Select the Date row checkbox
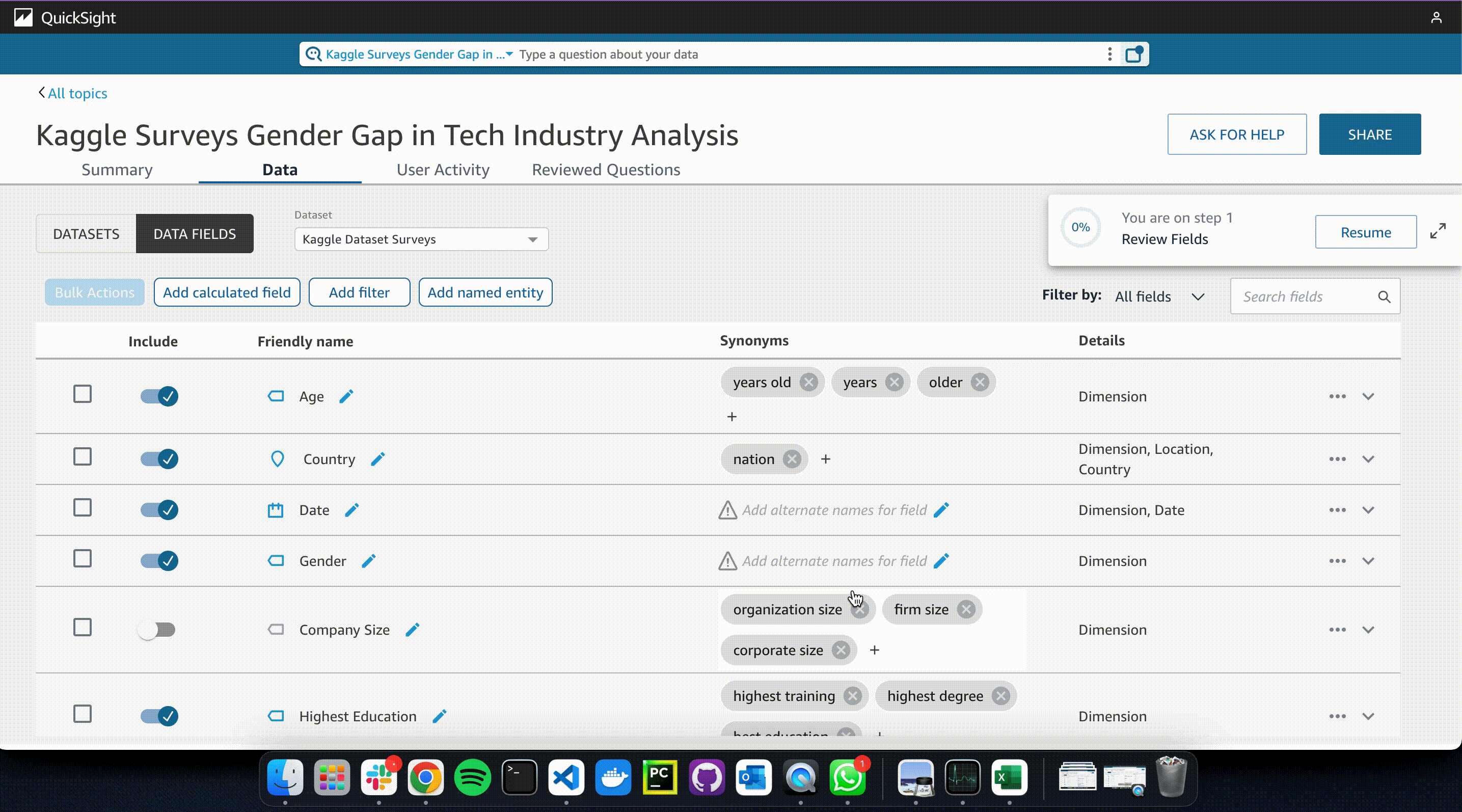The width and height of the screenshot is (1462, 812). pyautogui.click(x=83, y=507)
